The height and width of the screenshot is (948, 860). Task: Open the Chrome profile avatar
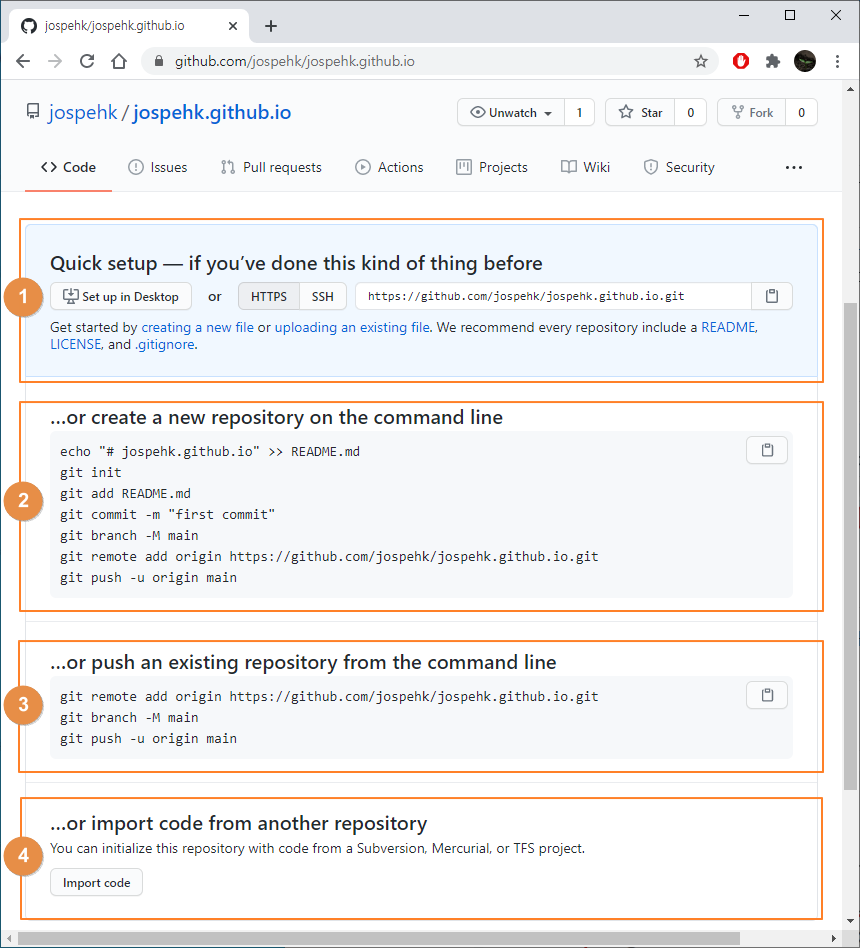click(x=805, y=61)
